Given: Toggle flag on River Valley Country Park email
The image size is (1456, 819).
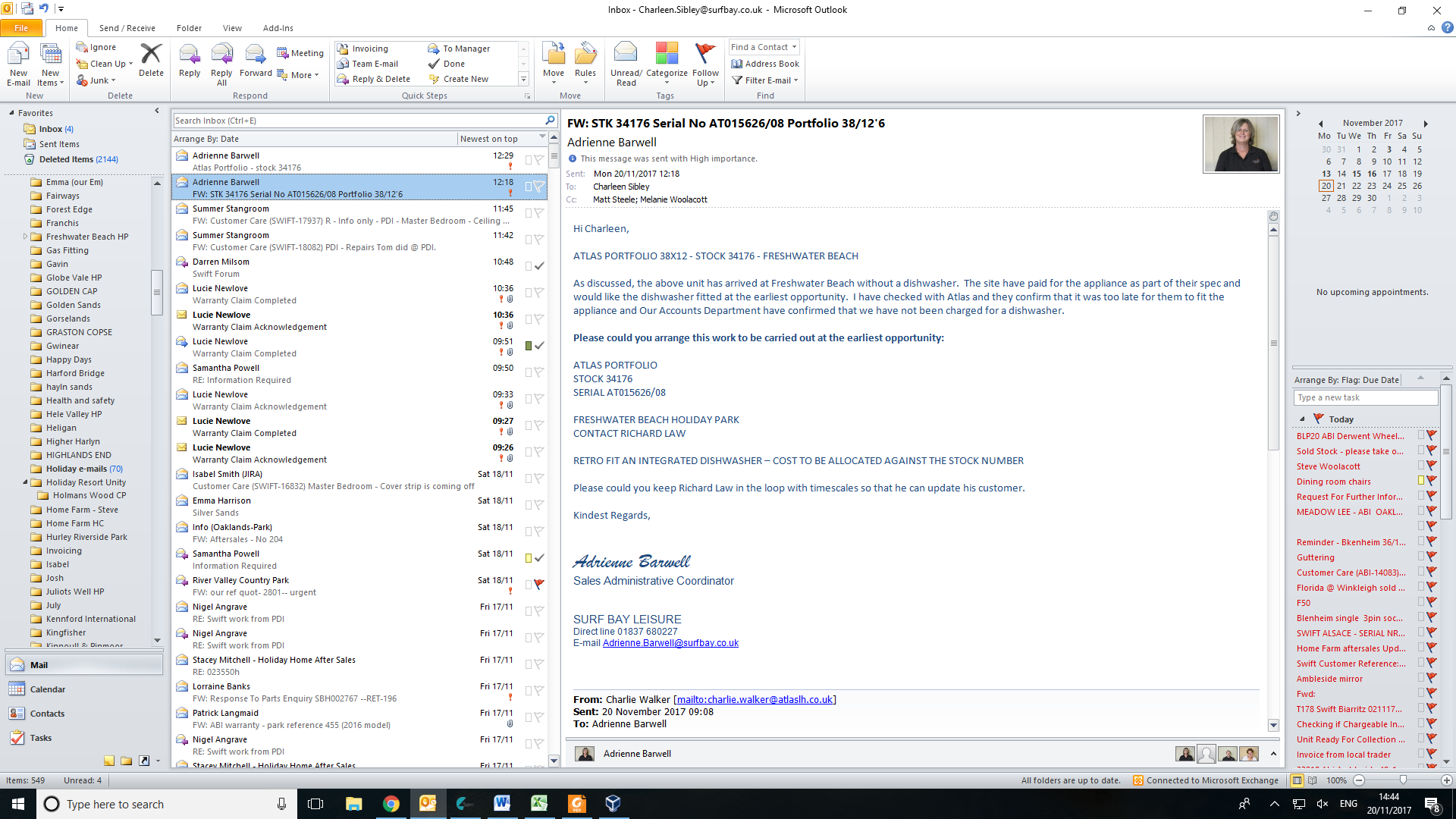Looking at the screenshot, I should pos(539,585).
